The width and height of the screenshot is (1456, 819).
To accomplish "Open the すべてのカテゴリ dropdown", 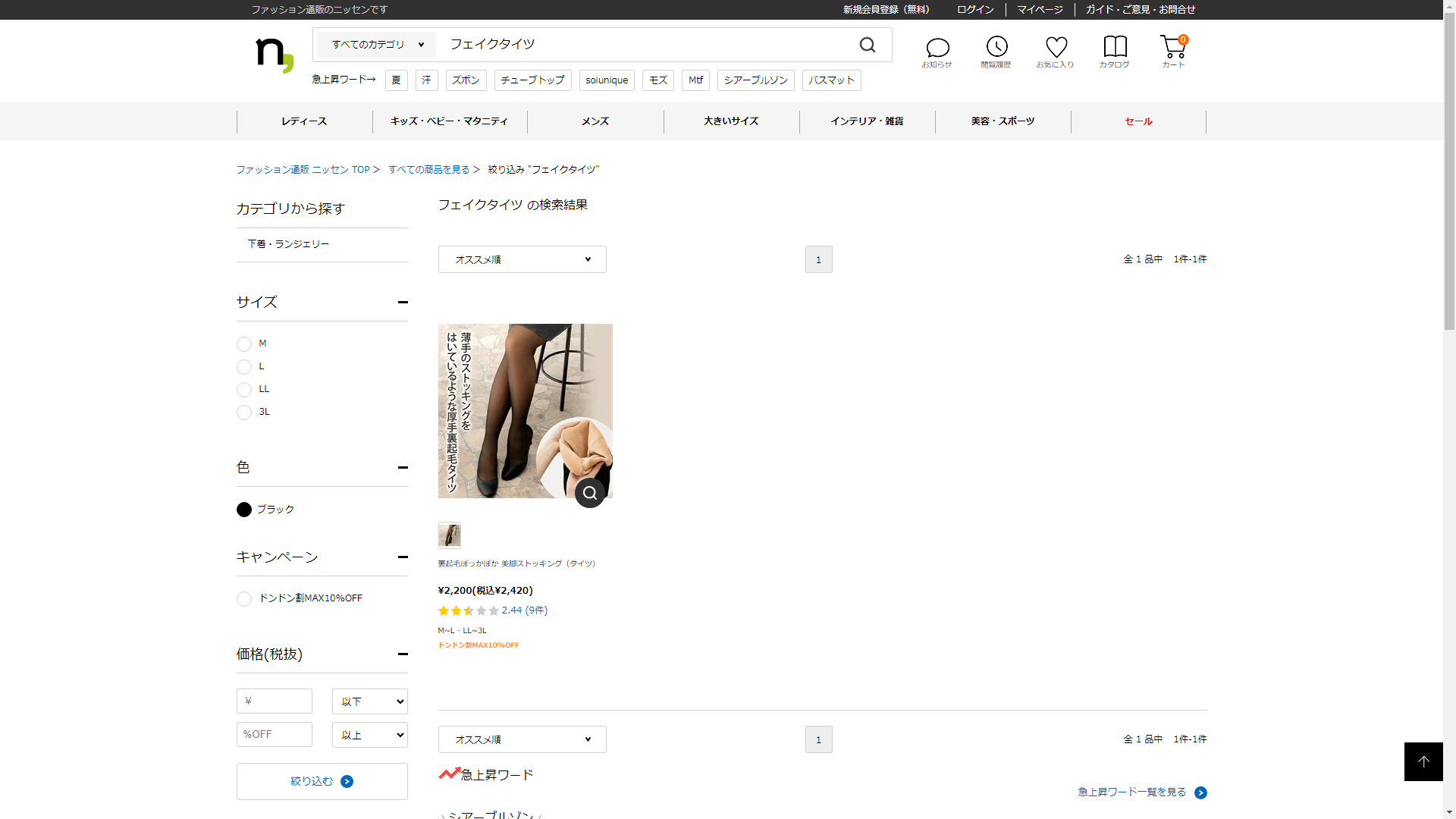I will [x=377, y=45].
